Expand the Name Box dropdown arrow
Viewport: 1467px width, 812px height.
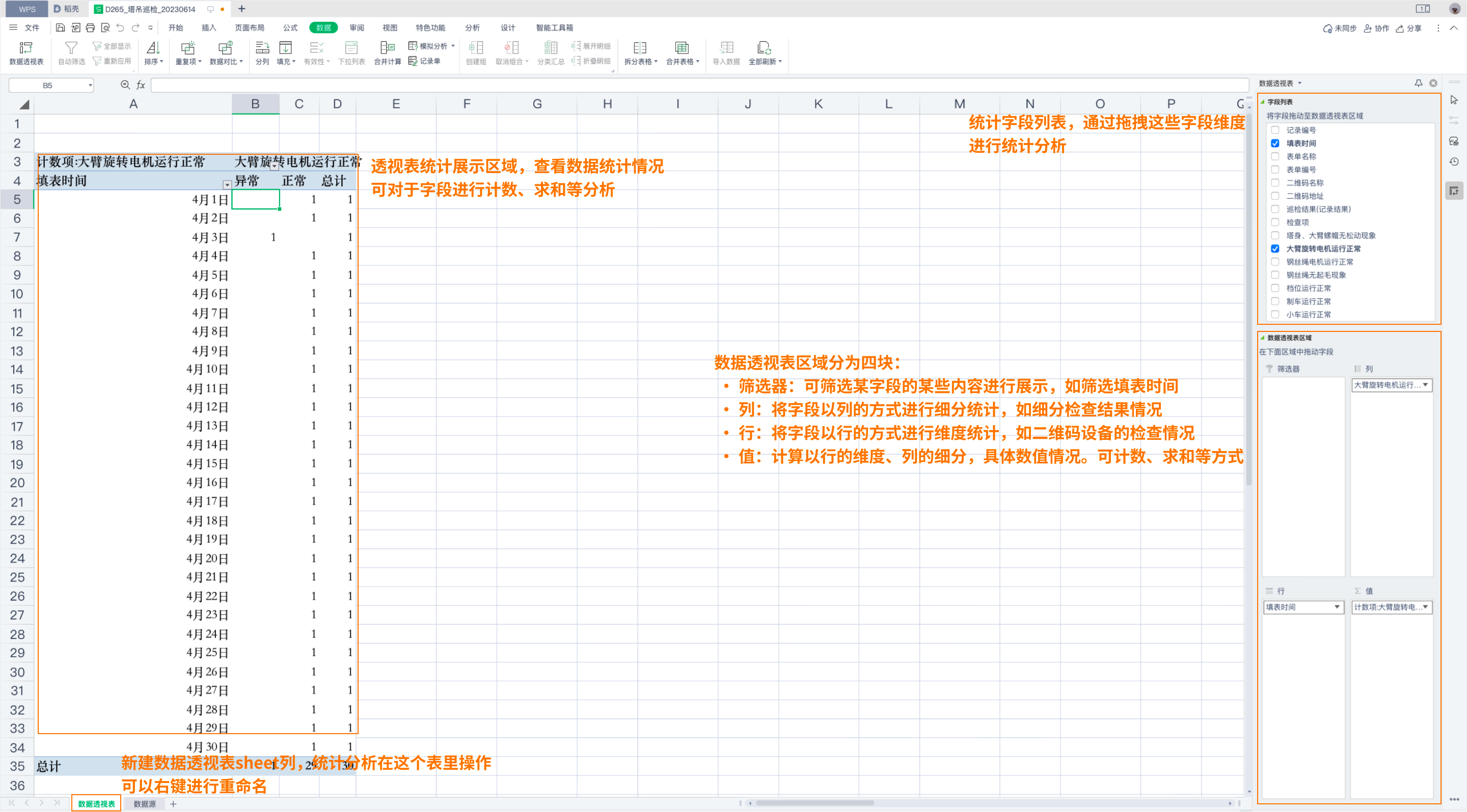coord(90,86)
